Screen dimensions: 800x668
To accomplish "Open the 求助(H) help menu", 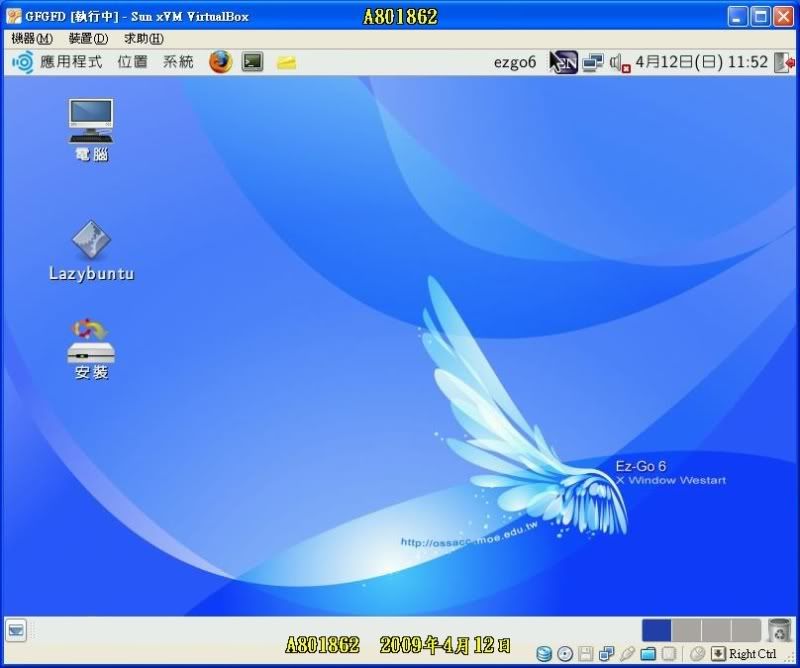I will pos(144,38).
